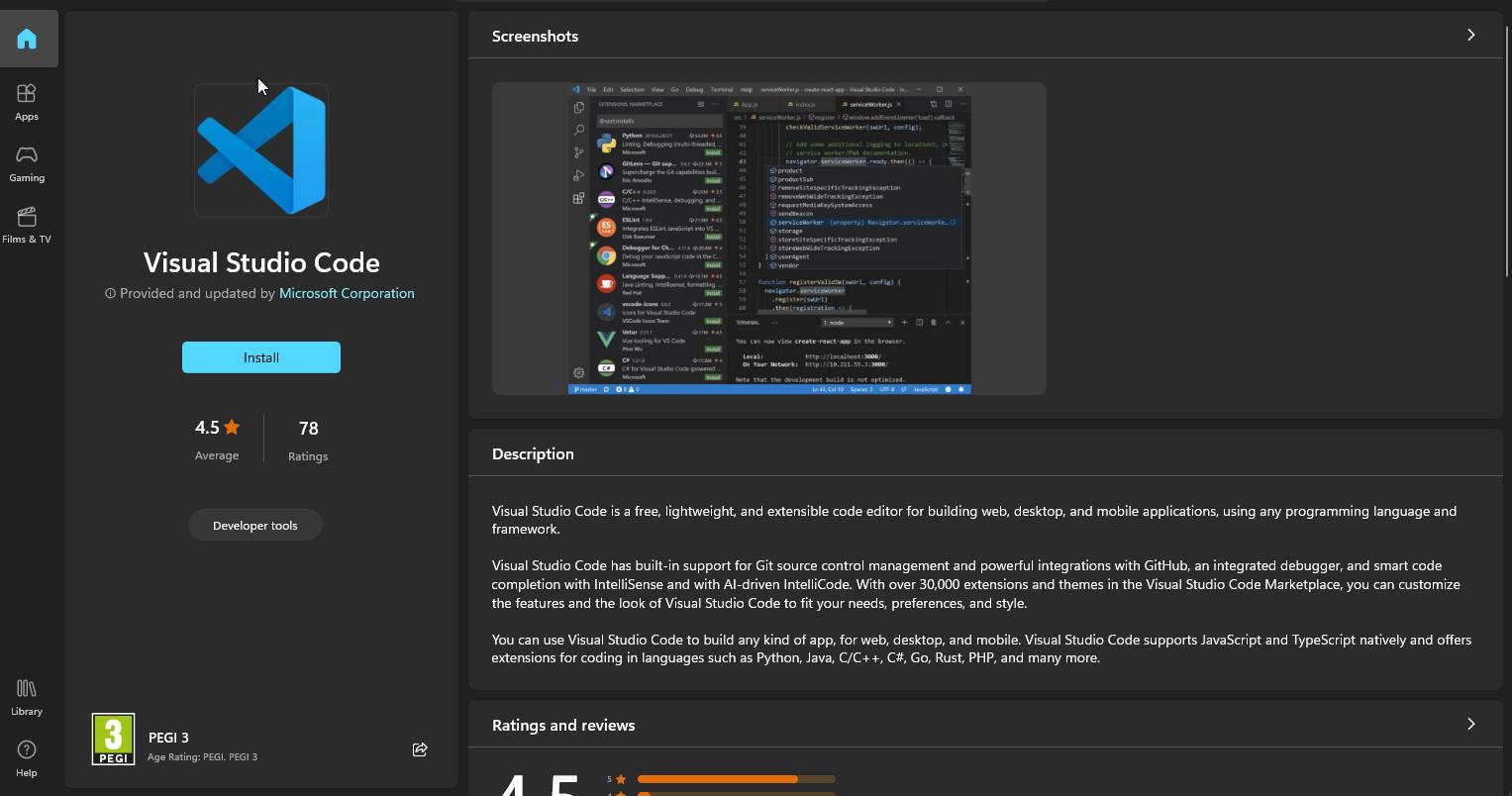Click the Screenshots section heading
Image resolution: width=1512 pixels, height=796 pixels.
coord(535,36)
